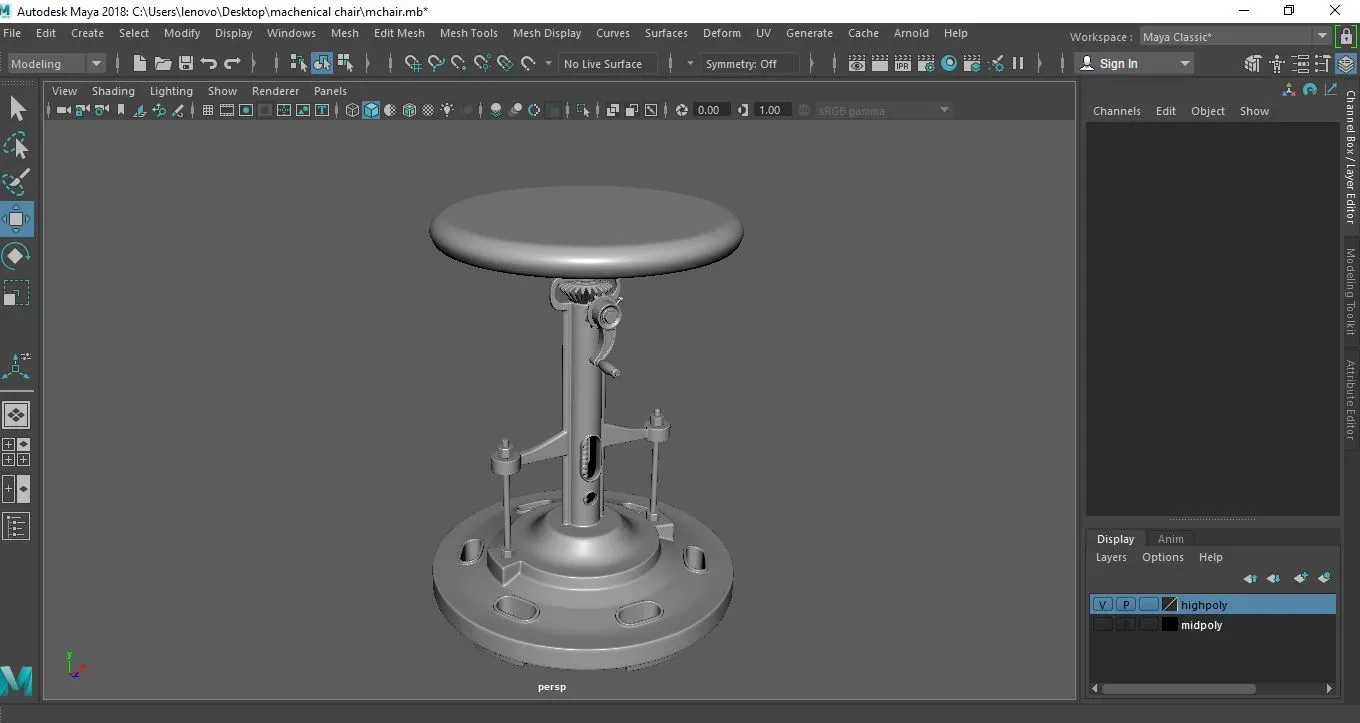Click the New Scene icon
The width and height of the screenshot is (1360, 723).
(x=139, y=63)
